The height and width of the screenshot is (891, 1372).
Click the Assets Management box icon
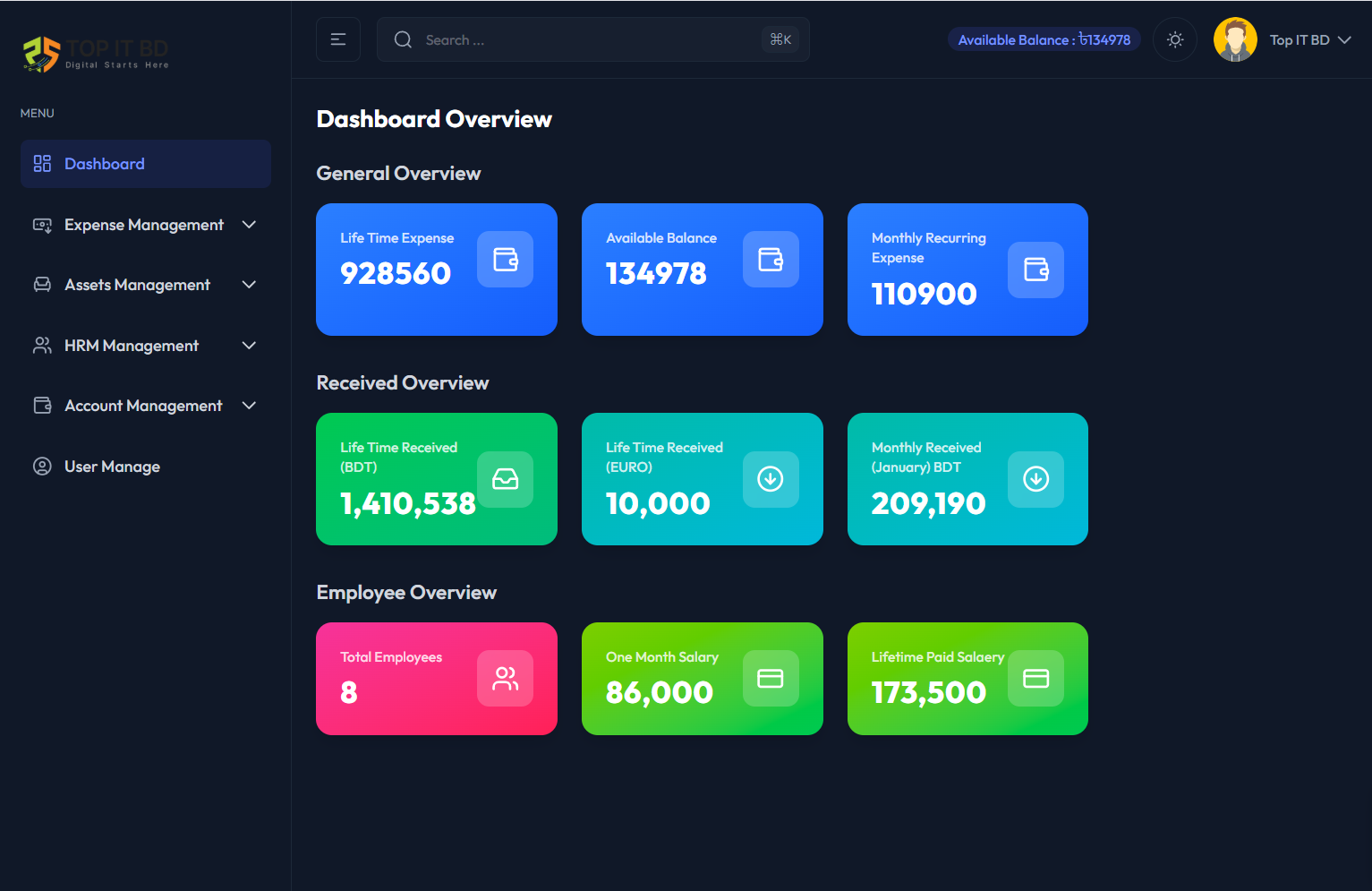pos(42,285)
